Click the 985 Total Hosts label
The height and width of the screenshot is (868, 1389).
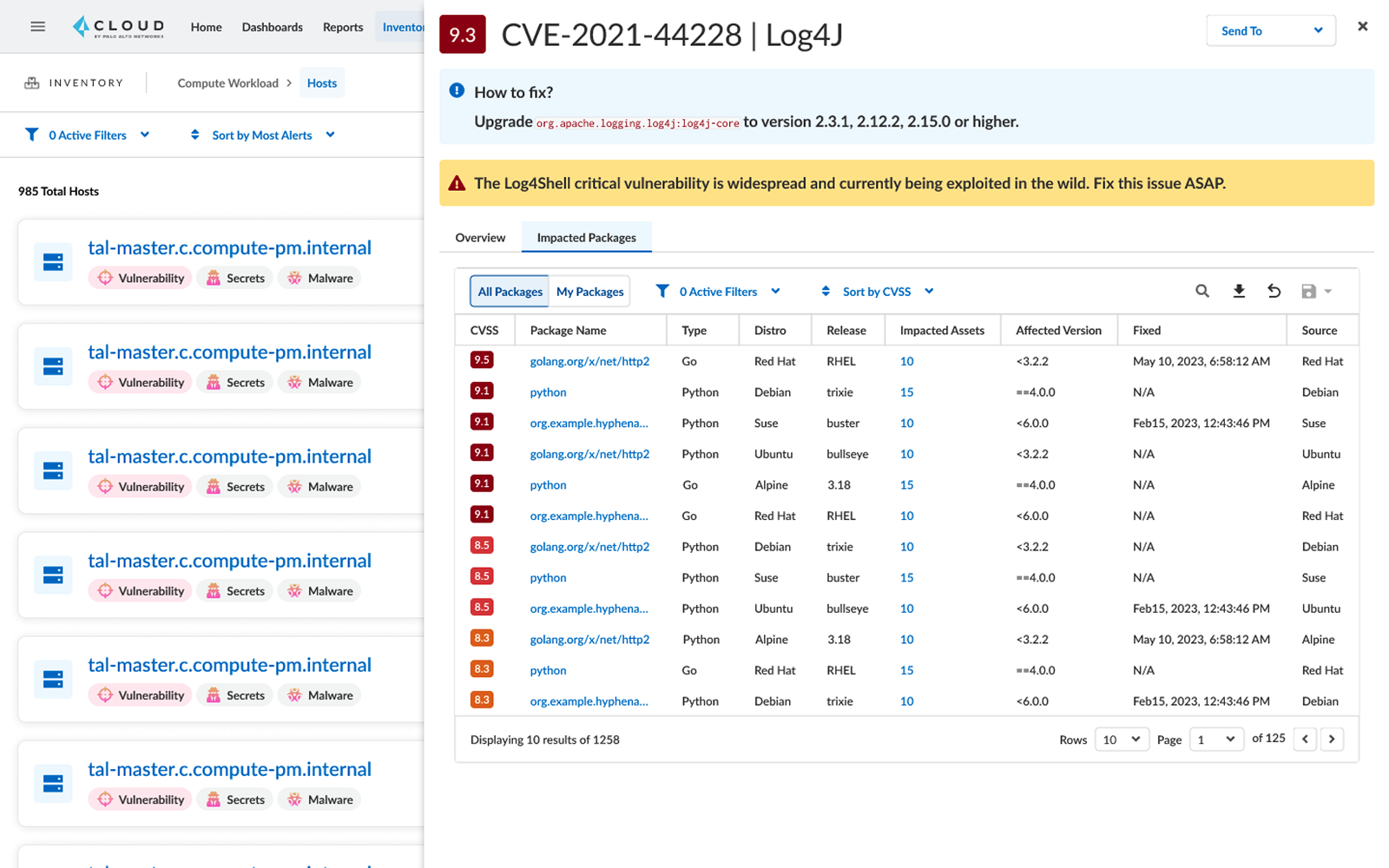tap(58, 191)
